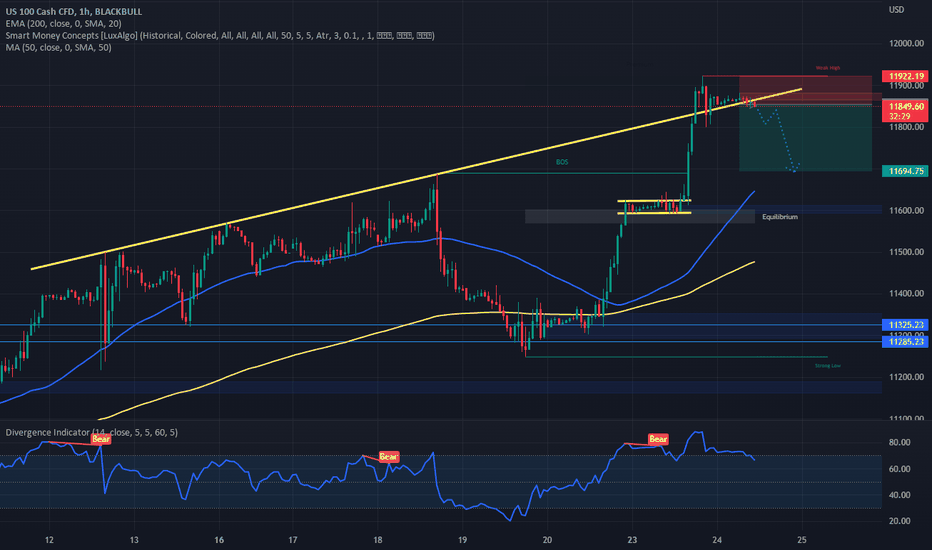Select the MA (50, close, 0, SMA, 50) legend
This screenshot has width=932, height=550.
(58, 48)
